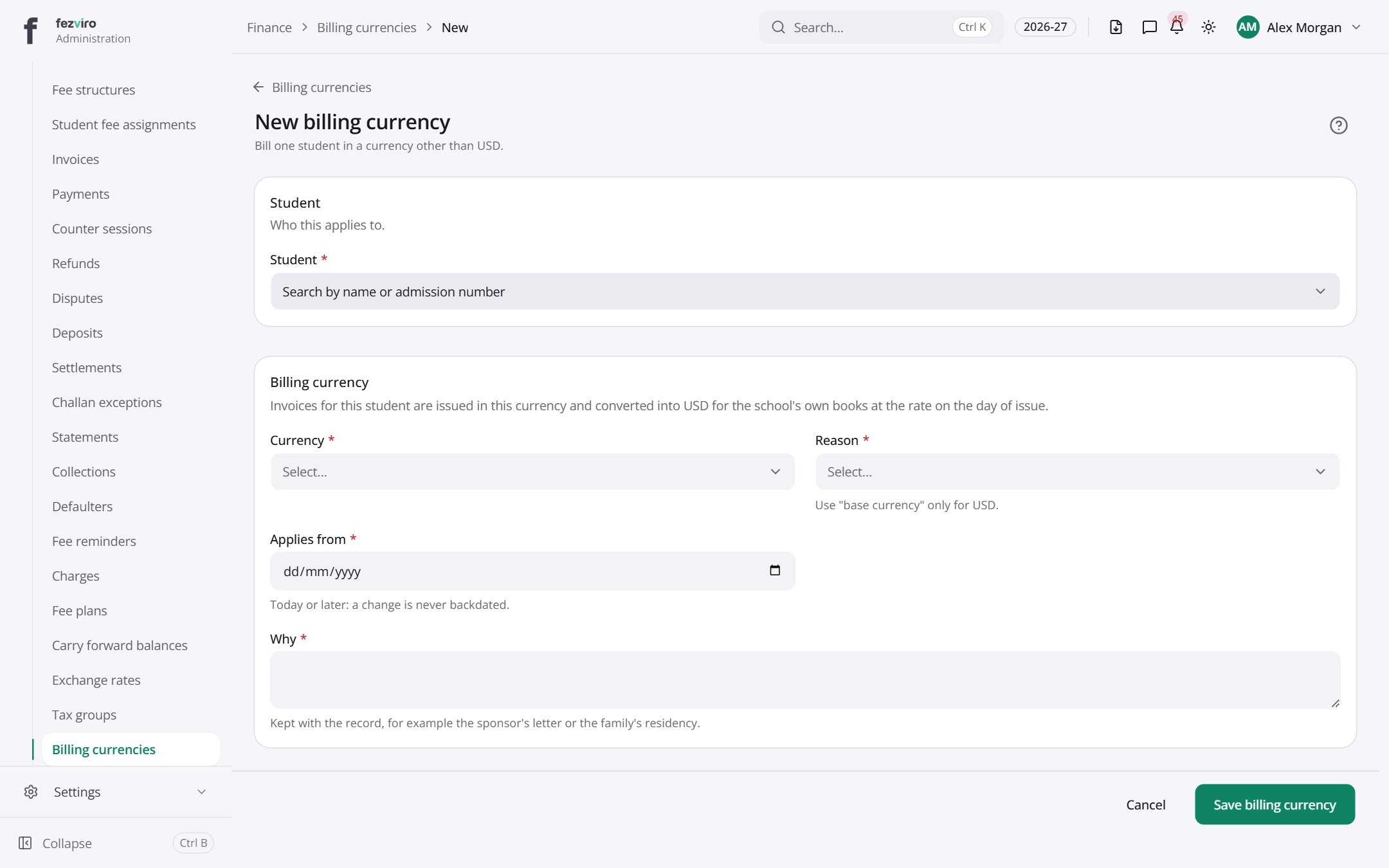
Task: Click the Collapse sidebar panel icon
Action: click(25, 843)
